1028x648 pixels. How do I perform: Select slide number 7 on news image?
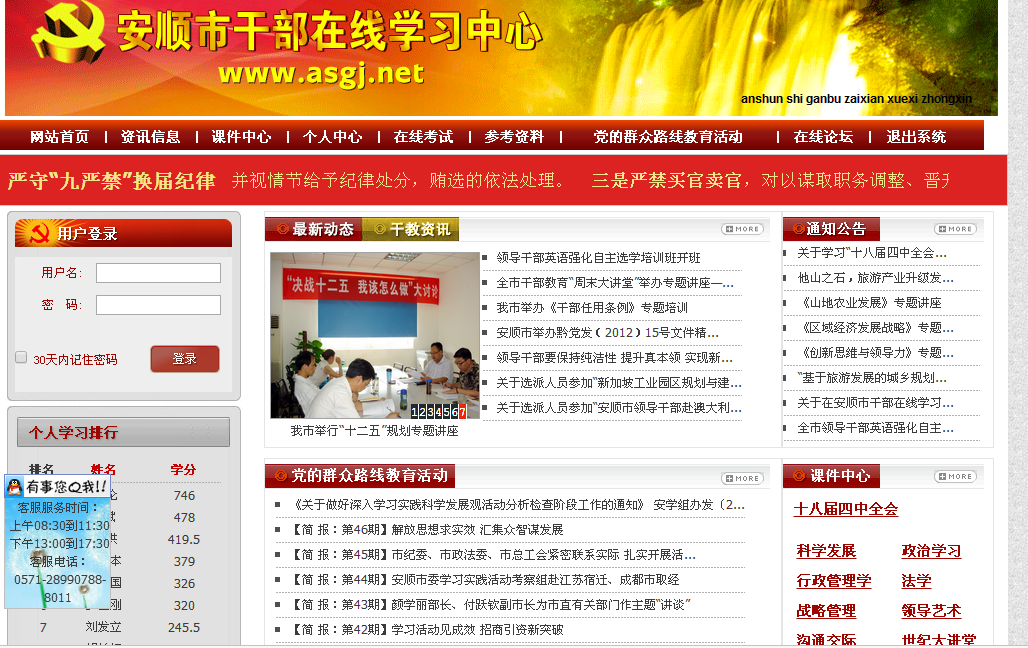463,411
